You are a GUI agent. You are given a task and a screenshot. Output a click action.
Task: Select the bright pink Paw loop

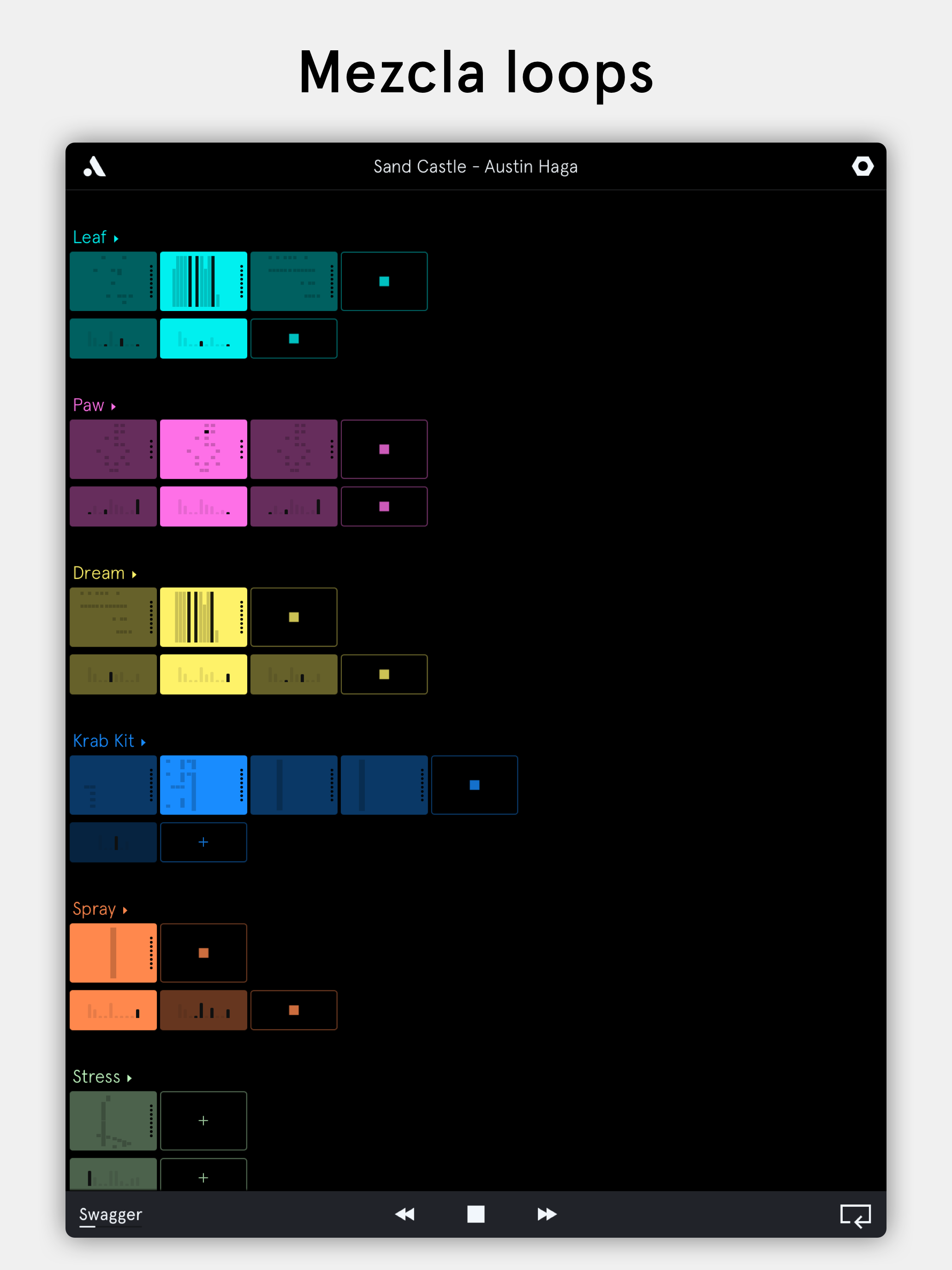(203, 449)
